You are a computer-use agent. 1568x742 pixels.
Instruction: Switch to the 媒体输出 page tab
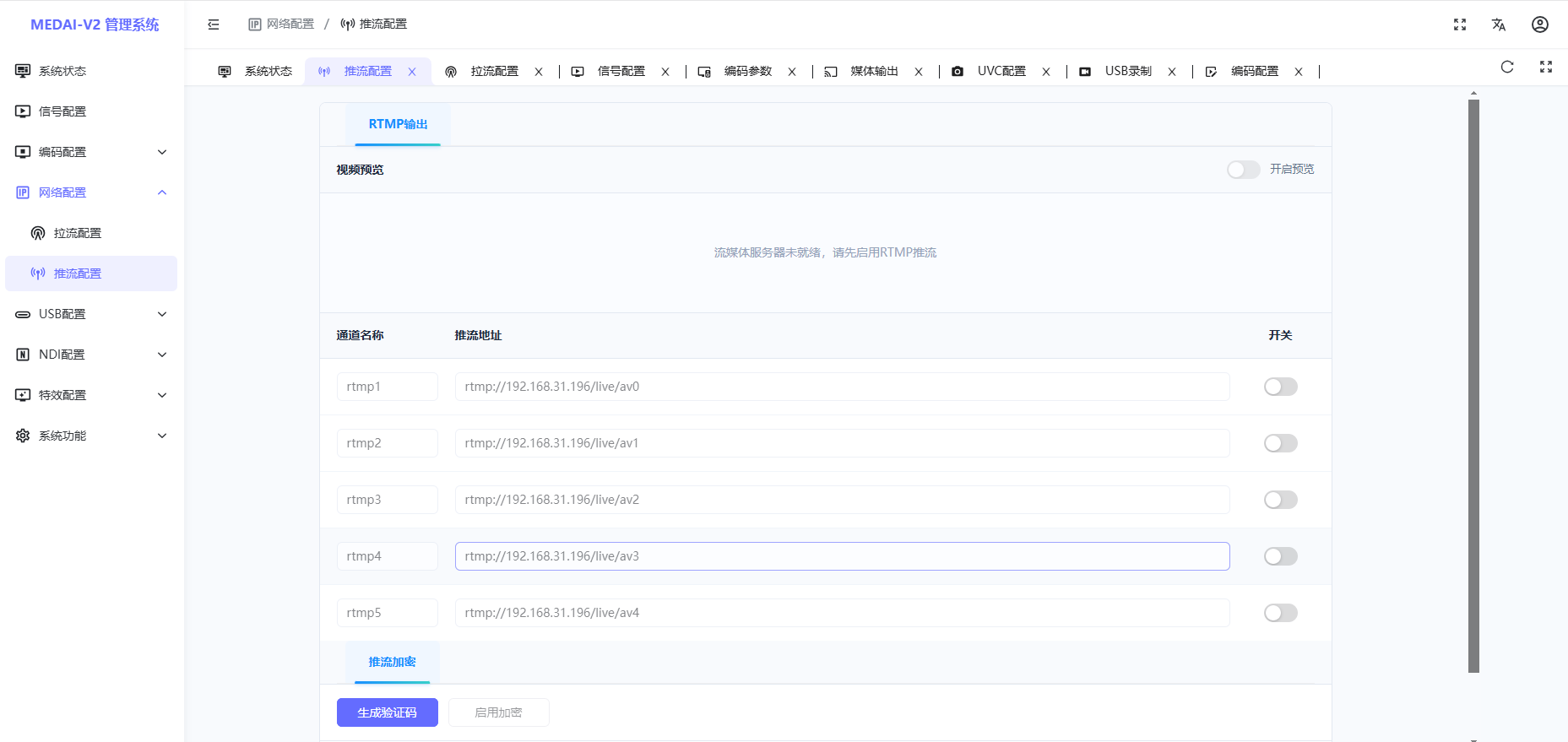(x=874, y=72)
